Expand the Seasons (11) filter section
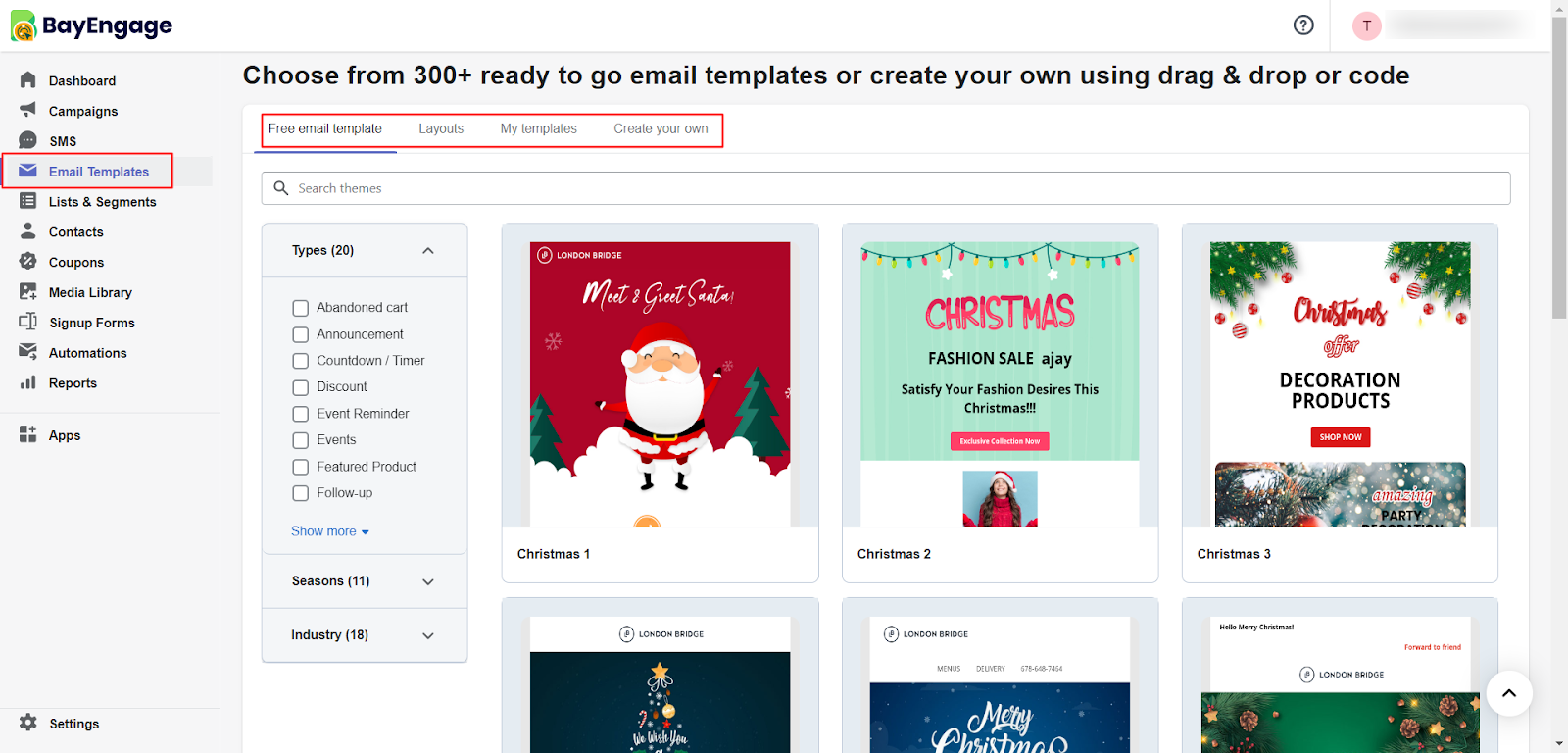This screenshot has width=1568, height=753. (428, 581)
